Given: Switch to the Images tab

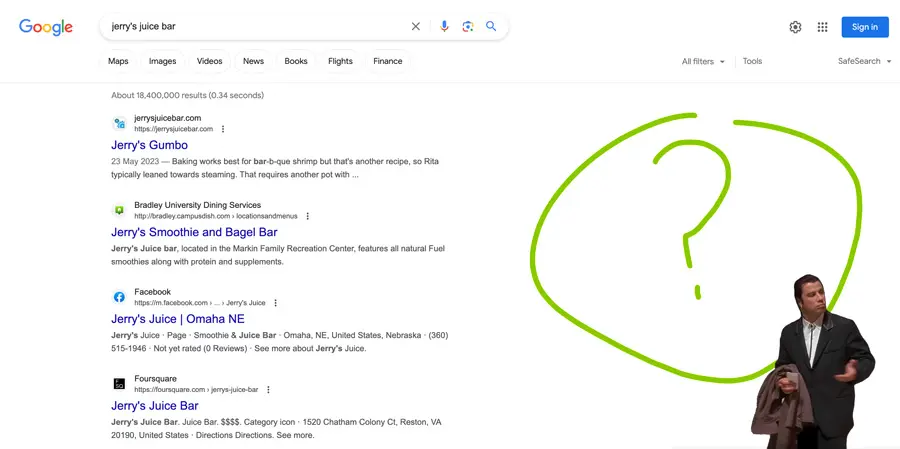Looking at the screenshot, I should [x=162, y=61].
